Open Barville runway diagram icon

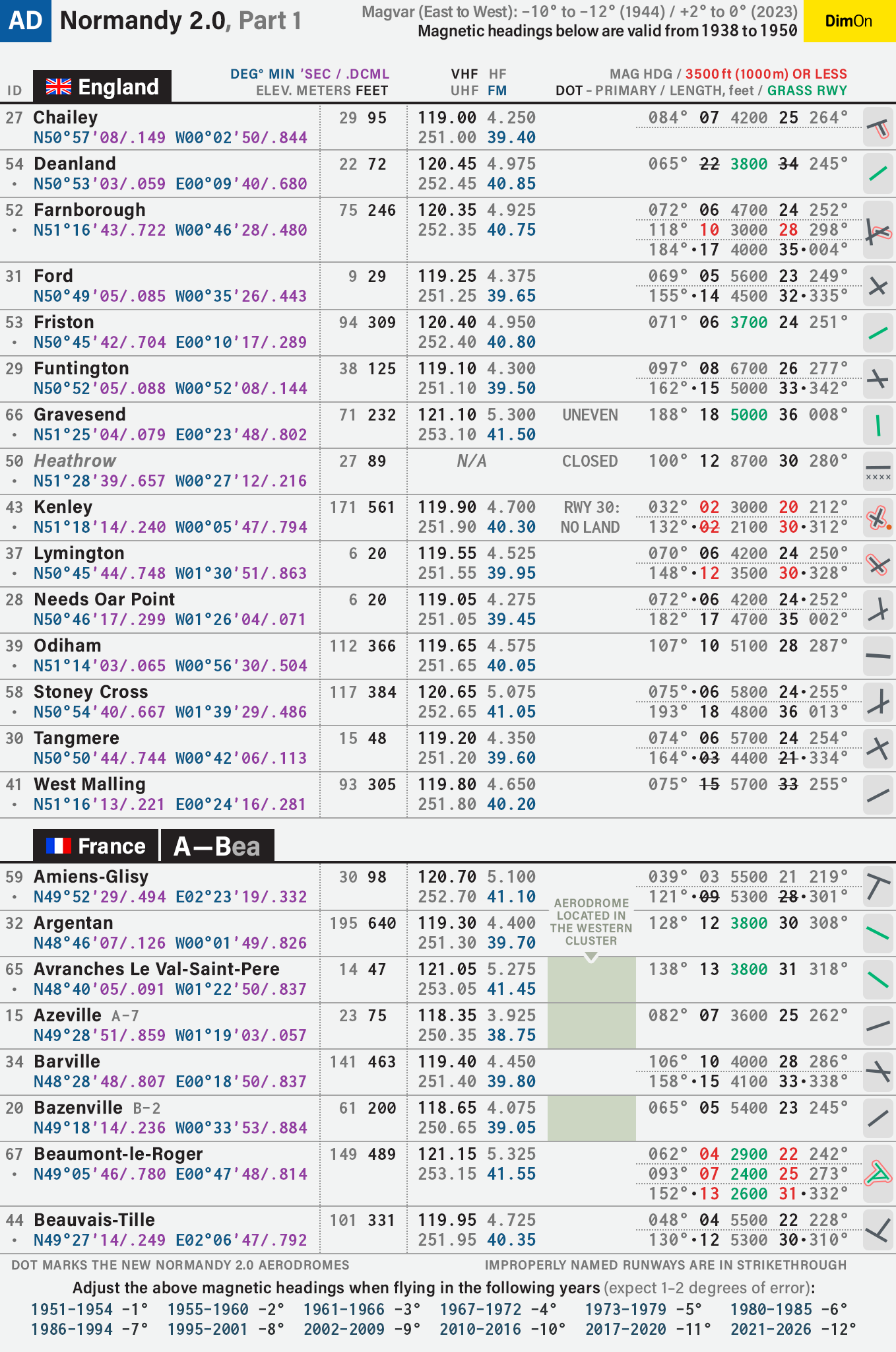(x=878, y=1072)
